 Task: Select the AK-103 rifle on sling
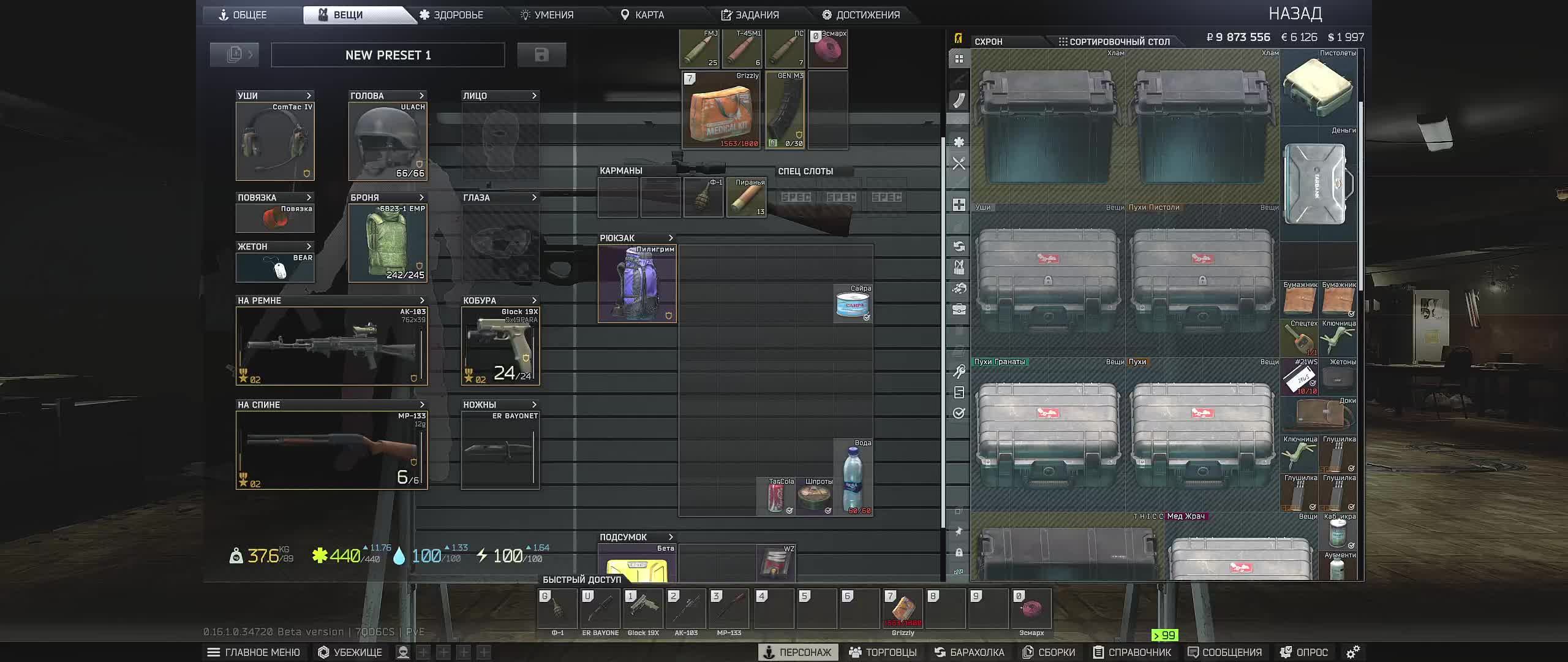331,346
